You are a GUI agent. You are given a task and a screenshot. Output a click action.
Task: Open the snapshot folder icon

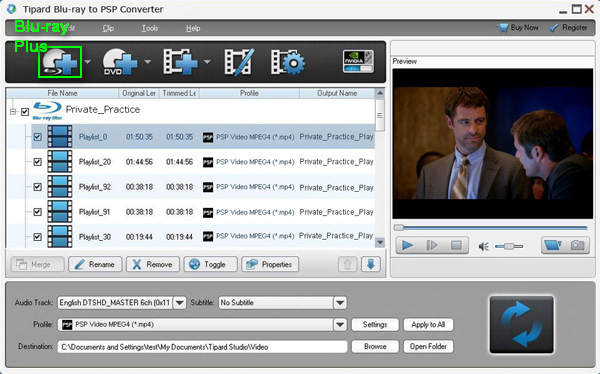553,245
